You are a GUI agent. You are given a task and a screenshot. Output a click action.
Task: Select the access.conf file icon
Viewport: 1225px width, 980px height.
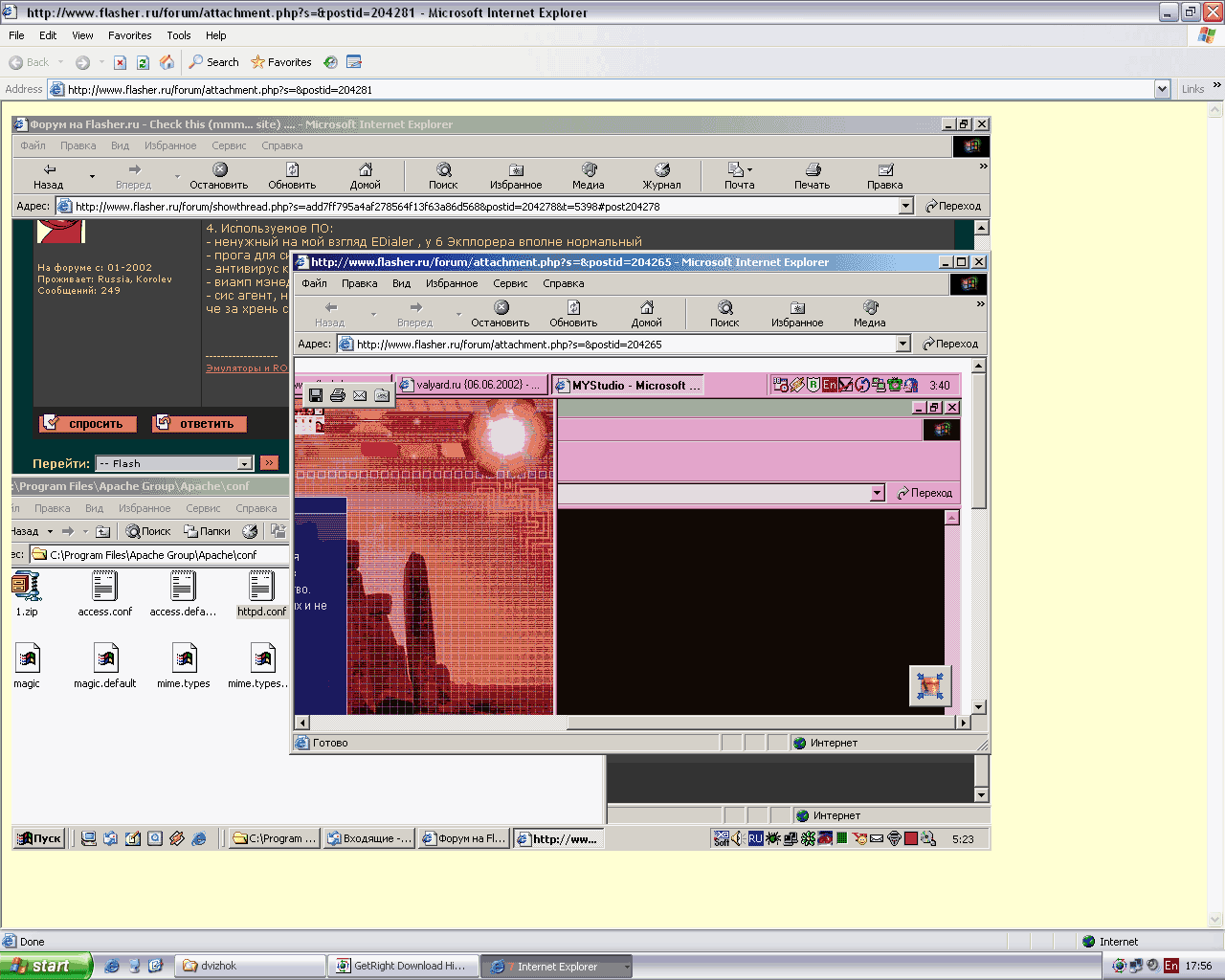(105, 594)
